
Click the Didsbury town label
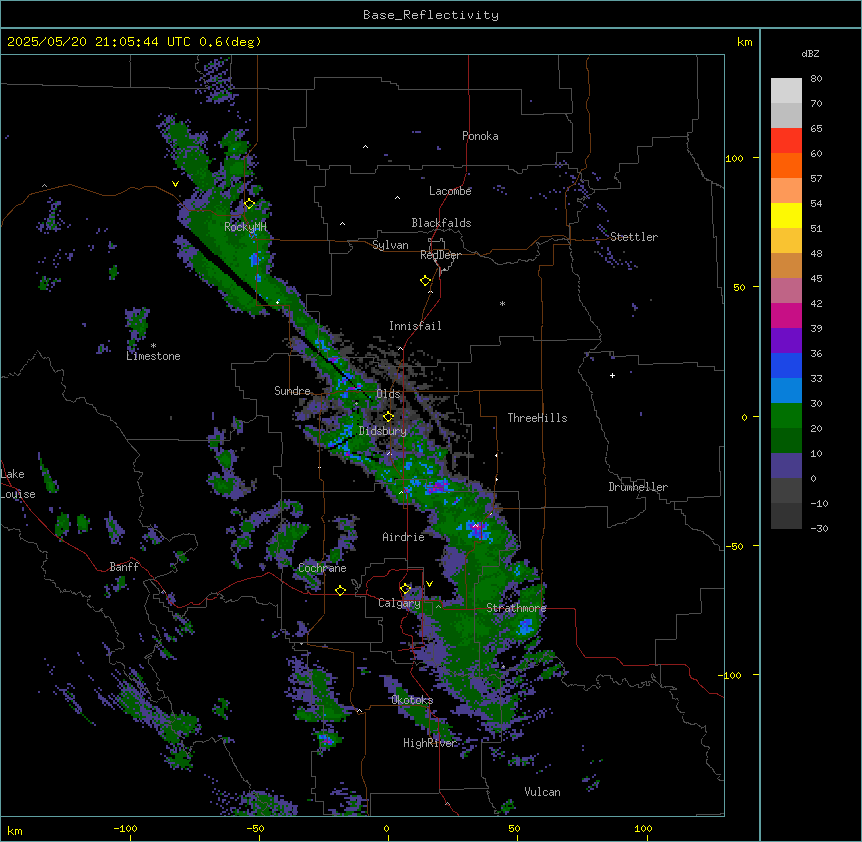pyautogui.click(x=383, y=431)
